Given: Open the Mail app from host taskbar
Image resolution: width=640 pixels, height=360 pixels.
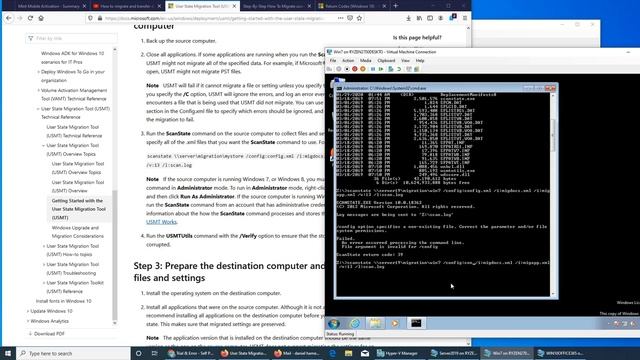Looking at the screenshot, I should (x=365, y=353).
